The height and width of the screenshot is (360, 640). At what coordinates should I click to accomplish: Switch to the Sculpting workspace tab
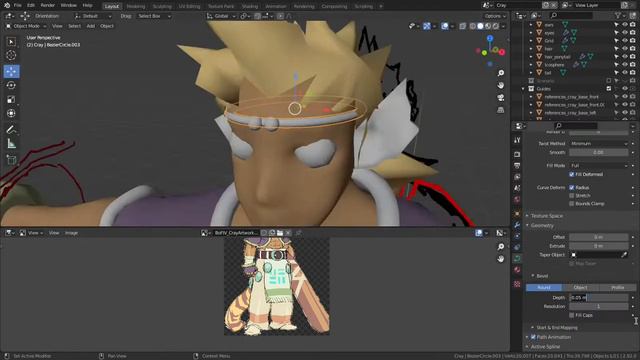point(162,6)
